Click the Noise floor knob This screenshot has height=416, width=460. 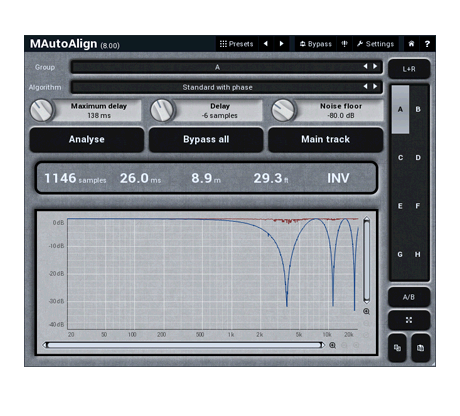pyautogui.click(x=283, y=110)
